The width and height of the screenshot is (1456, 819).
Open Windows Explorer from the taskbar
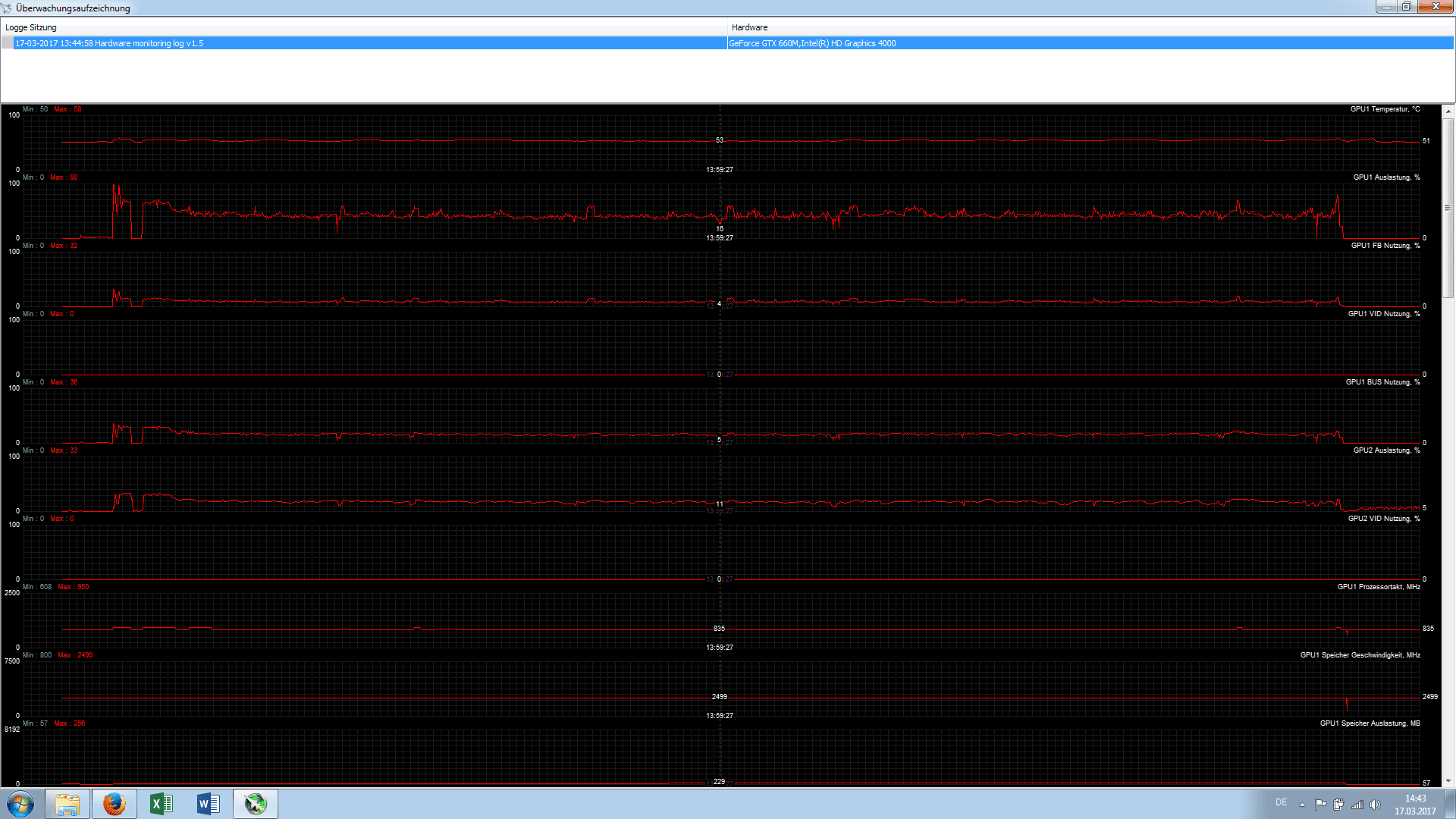67,804
